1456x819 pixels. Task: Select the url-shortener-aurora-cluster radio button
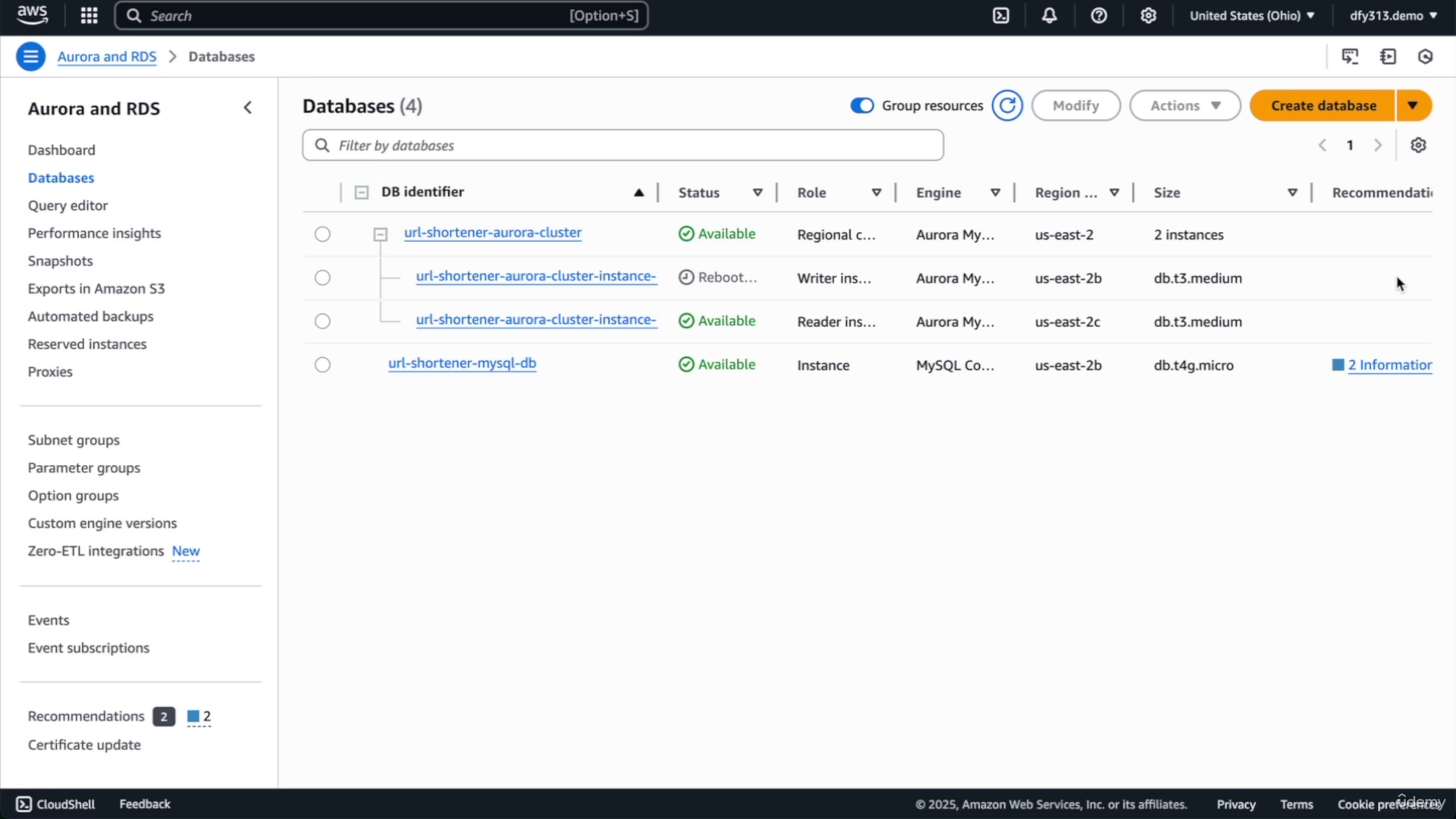pyautogui.click(x=322, y=234)
